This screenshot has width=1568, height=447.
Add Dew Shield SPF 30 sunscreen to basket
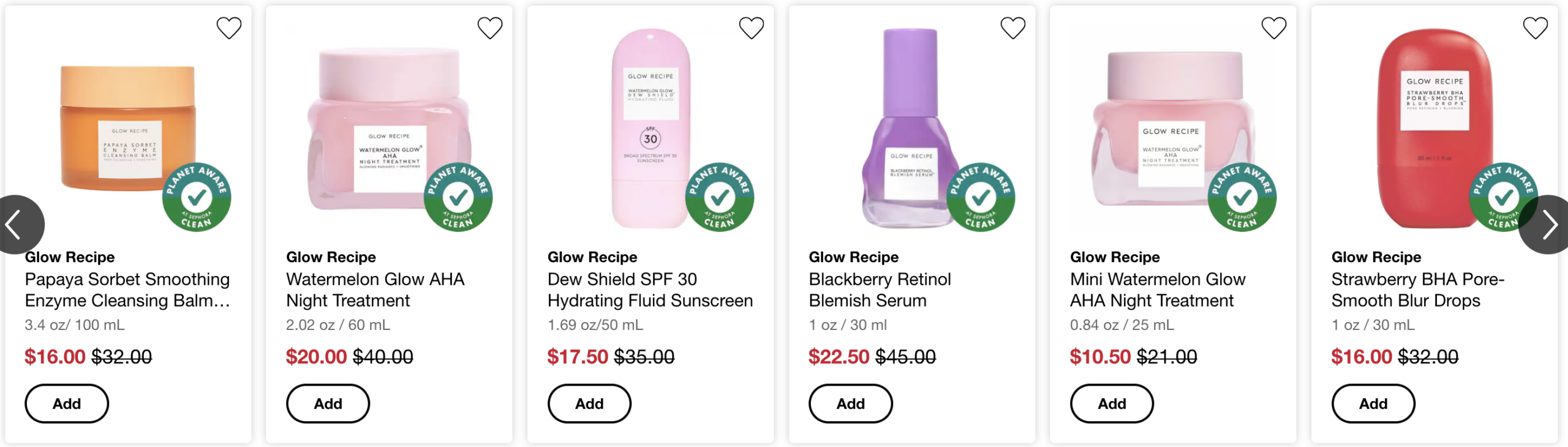(x=589, y=404)
